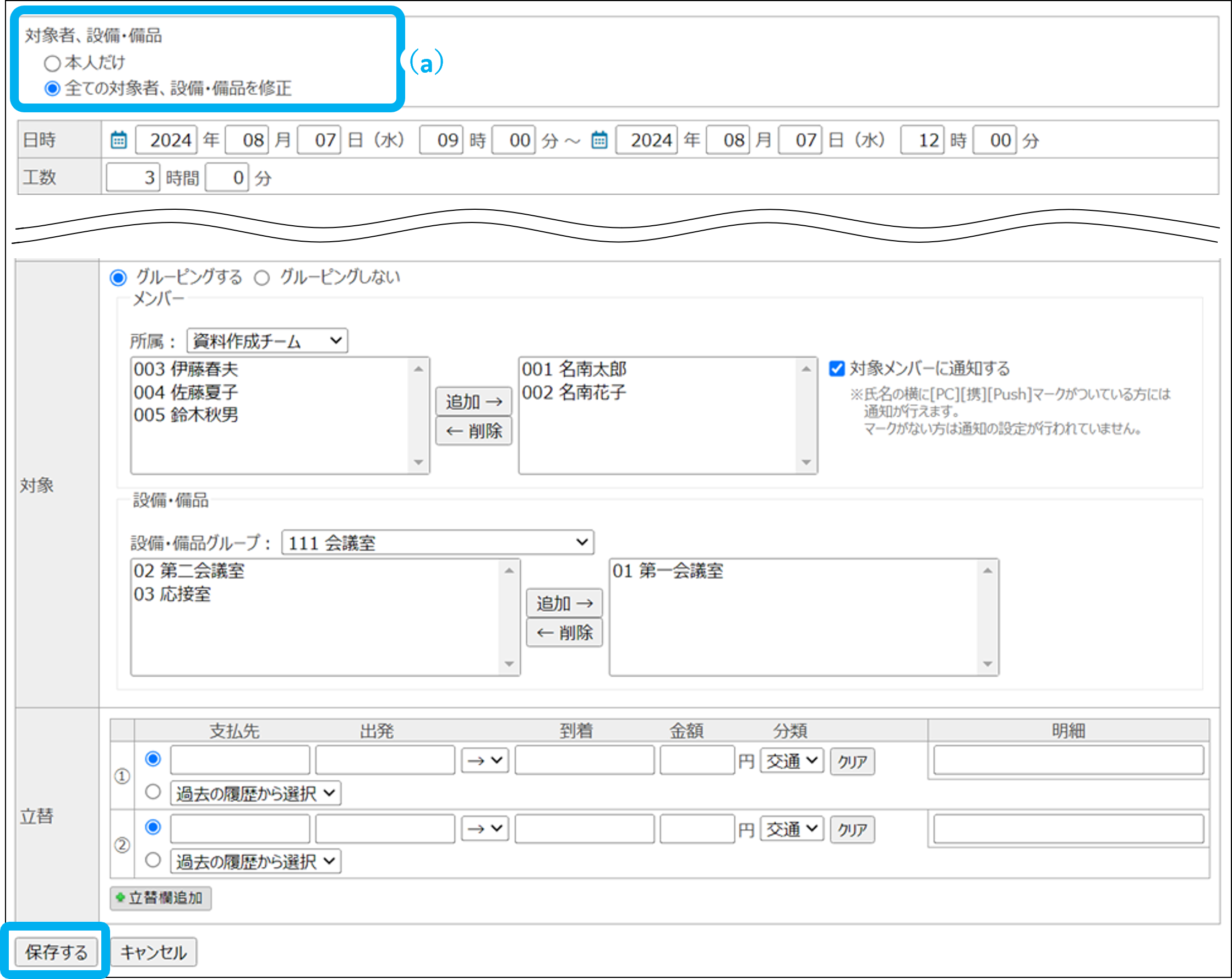Image resolution: width=1232 pixels, height=979 pixels.
Task: Open 設備・備品グループ 111 会議室 dropdown
Action: click(437, 542)
